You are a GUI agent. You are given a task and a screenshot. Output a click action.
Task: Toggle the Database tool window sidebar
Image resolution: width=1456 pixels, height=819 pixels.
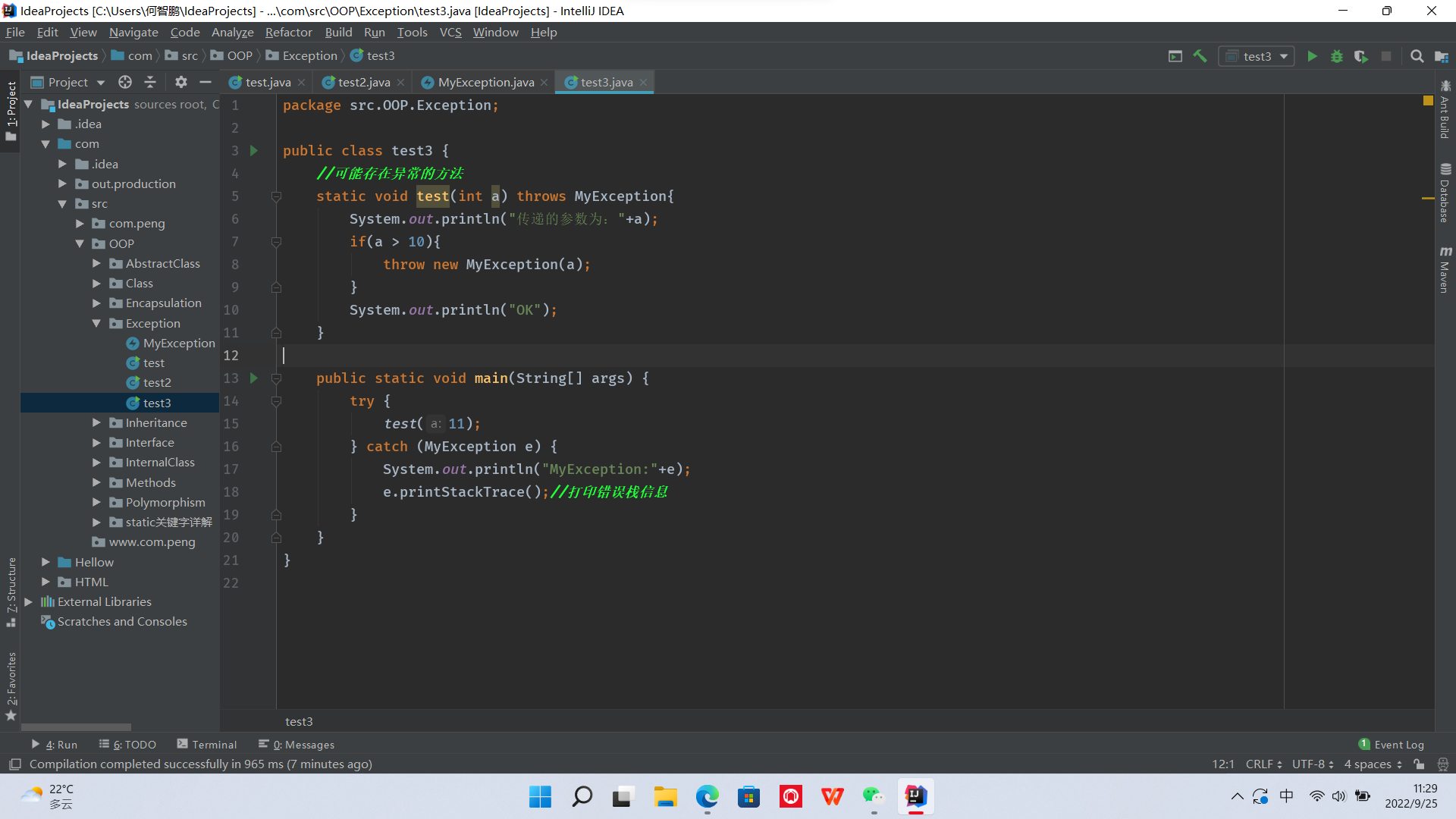[x=1445, y=193]
